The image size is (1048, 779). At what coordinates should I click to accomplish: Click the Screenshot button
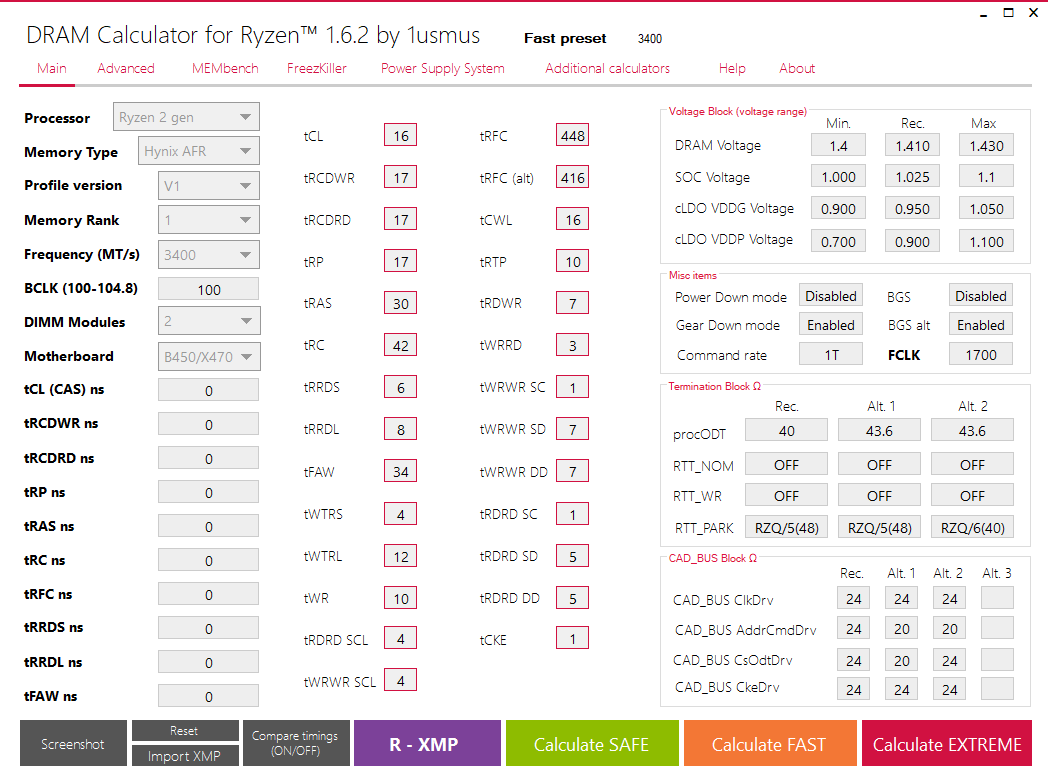[x=73, y=744]
